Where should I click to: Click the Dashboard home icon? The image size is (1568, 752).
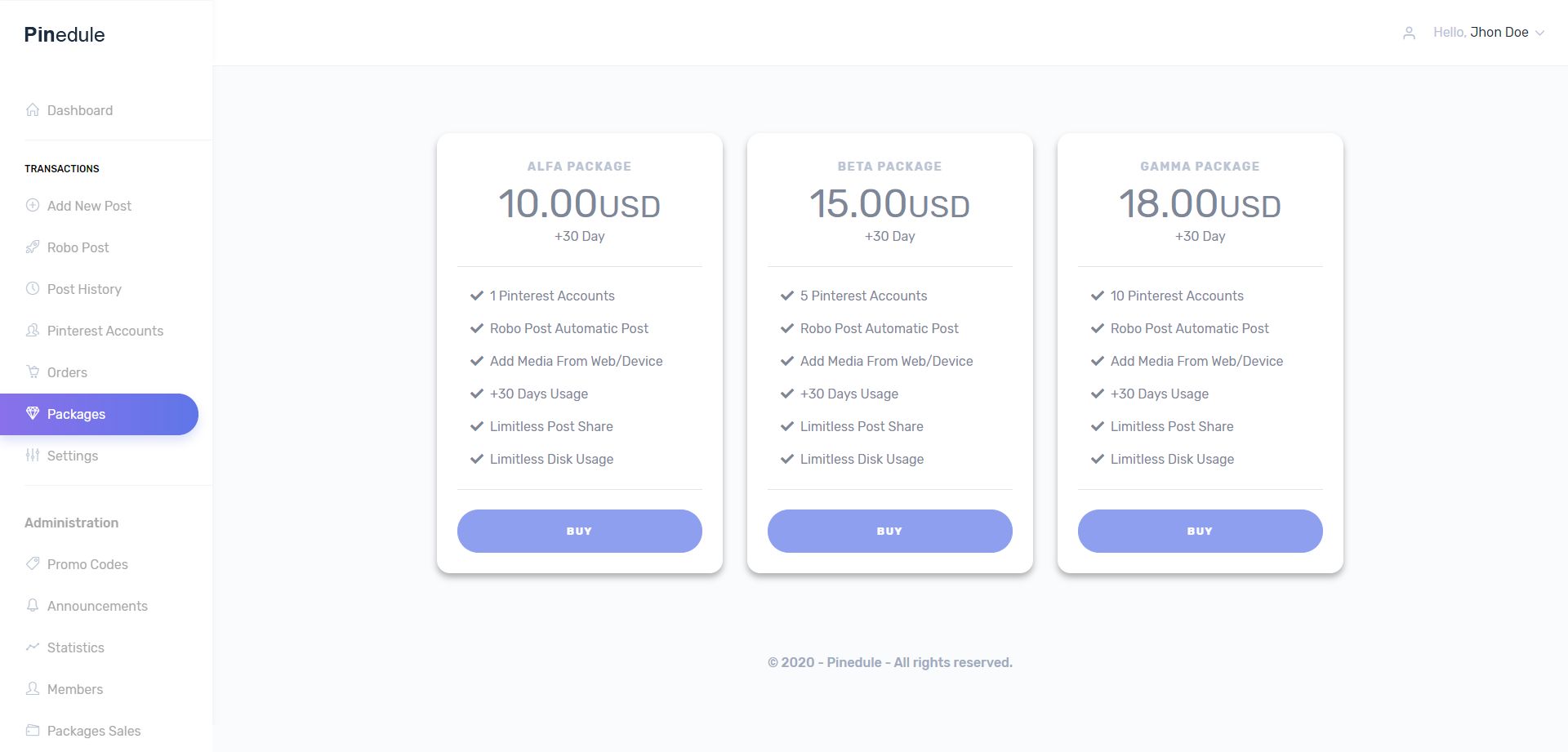click(x=33, y=110)
